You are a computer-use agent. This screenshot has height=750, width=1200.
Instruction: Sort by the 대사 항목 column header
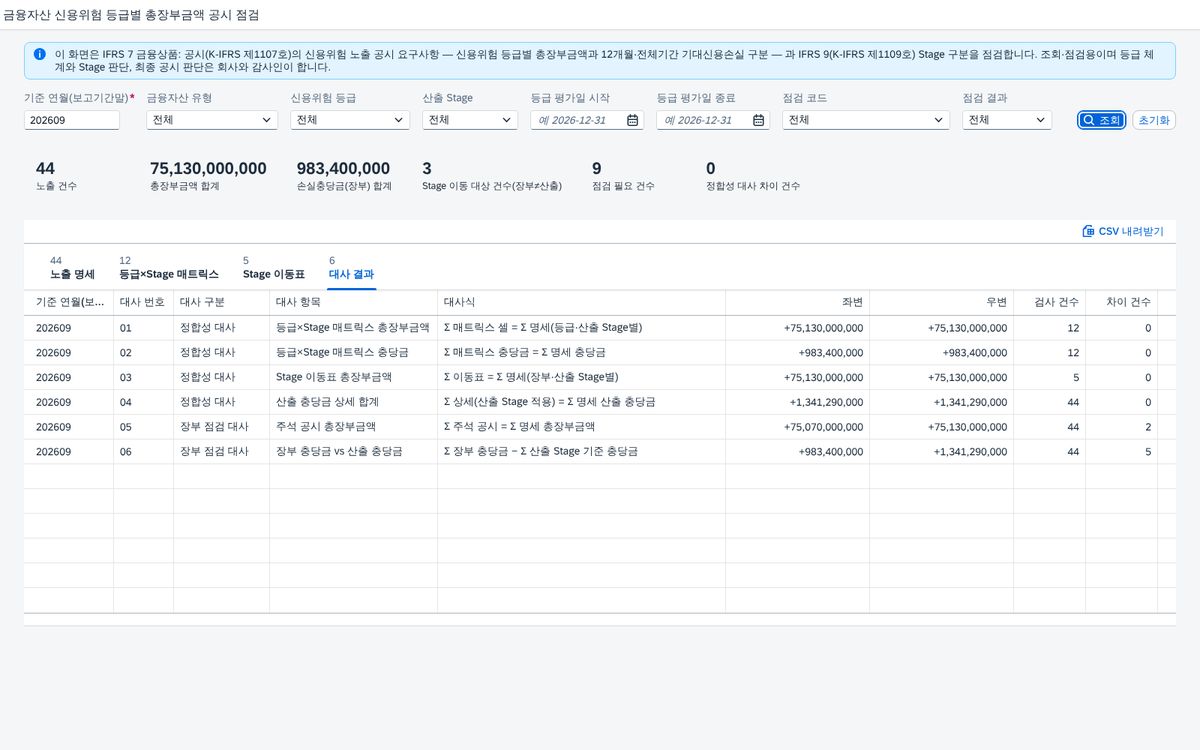click(353, 303)
